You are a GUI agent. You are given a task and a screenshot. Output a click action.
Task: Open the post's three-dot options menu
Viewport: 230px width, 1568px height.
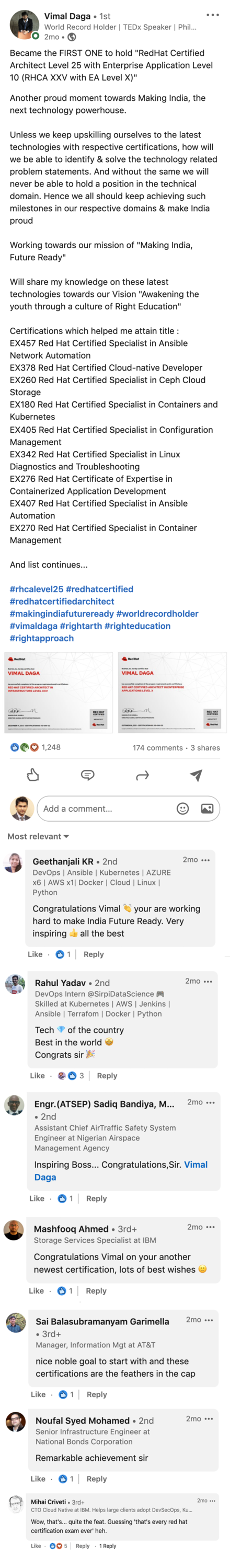[x=212, y=15]
